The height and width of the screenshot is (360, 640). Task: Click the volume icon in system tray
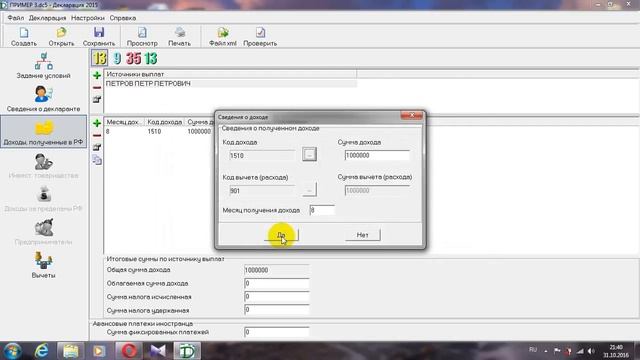591,351
